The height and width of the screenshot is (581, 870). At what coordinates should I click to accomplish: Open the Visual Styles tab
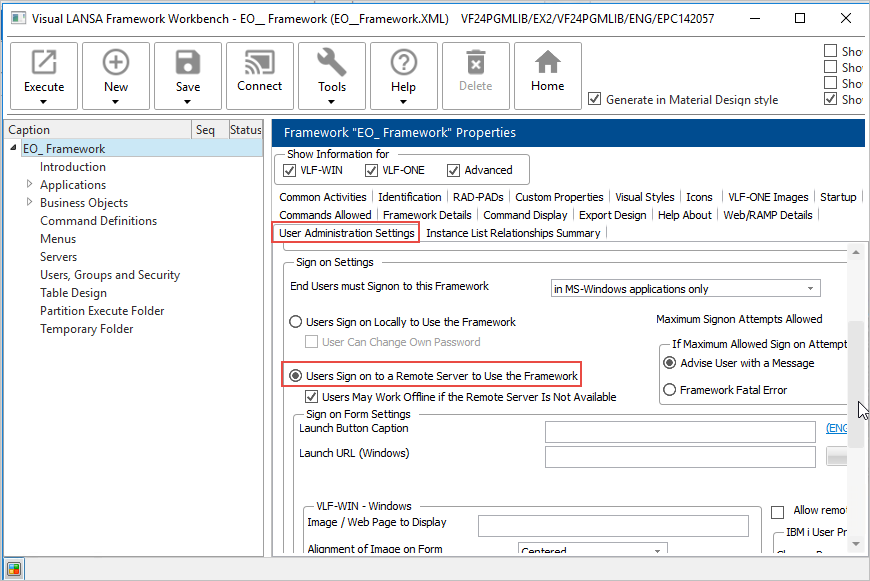pos(645,197)
